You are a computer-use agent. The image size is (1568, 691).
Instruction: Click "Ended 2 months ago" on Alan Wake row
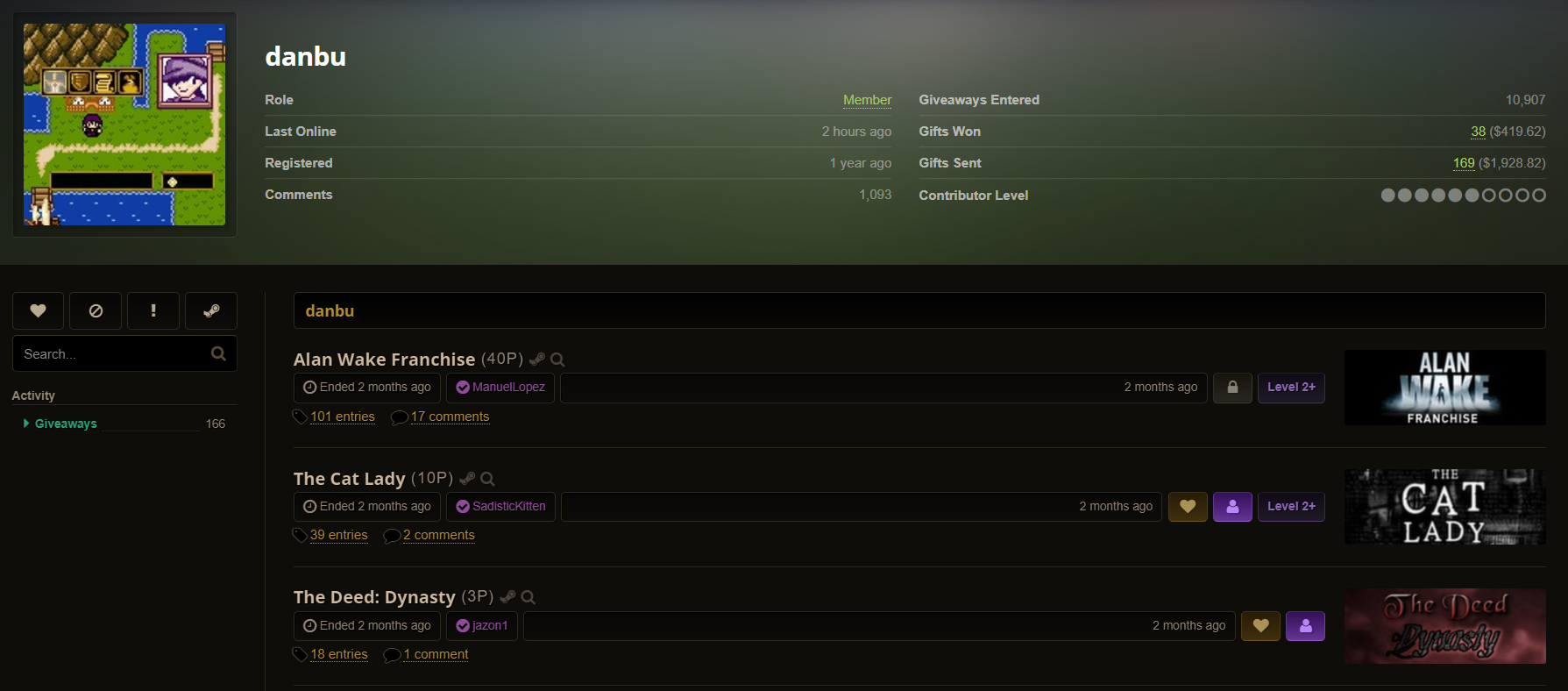click(x=367, y=388)
